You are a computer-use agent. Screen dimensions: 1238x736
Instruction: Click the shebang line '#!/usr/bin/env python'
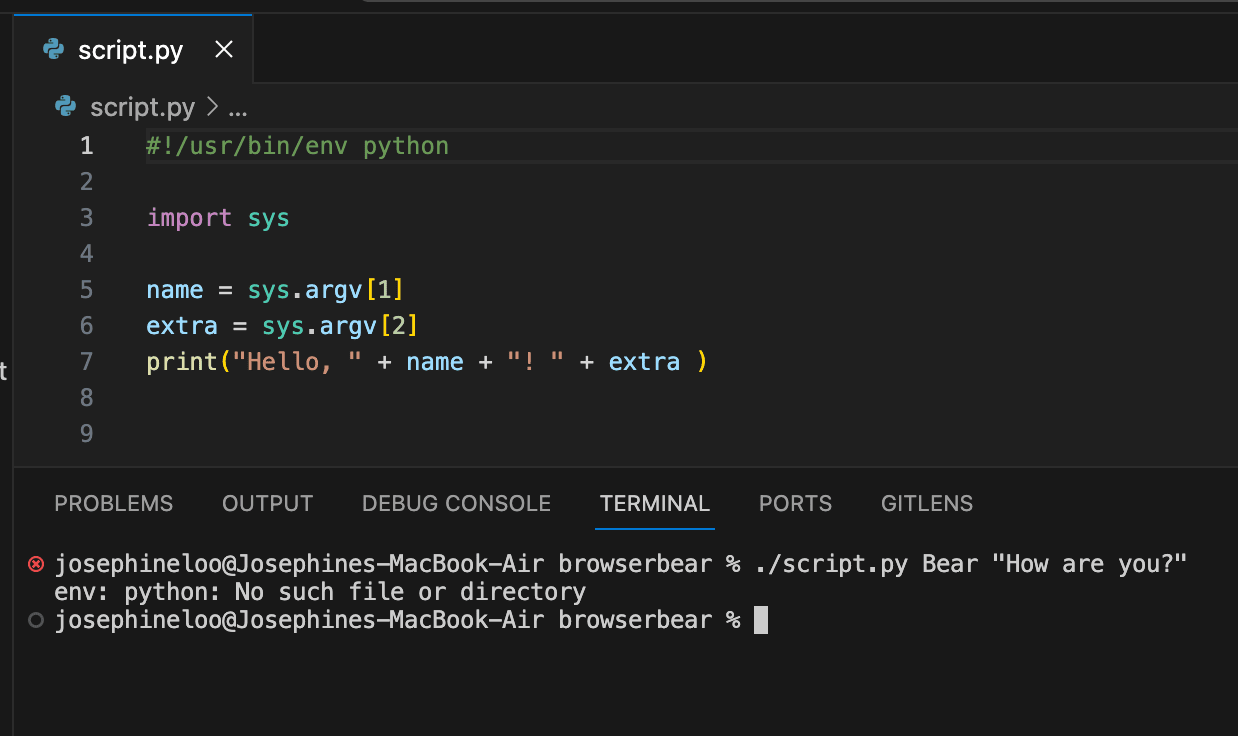click(x=298, y=146)
